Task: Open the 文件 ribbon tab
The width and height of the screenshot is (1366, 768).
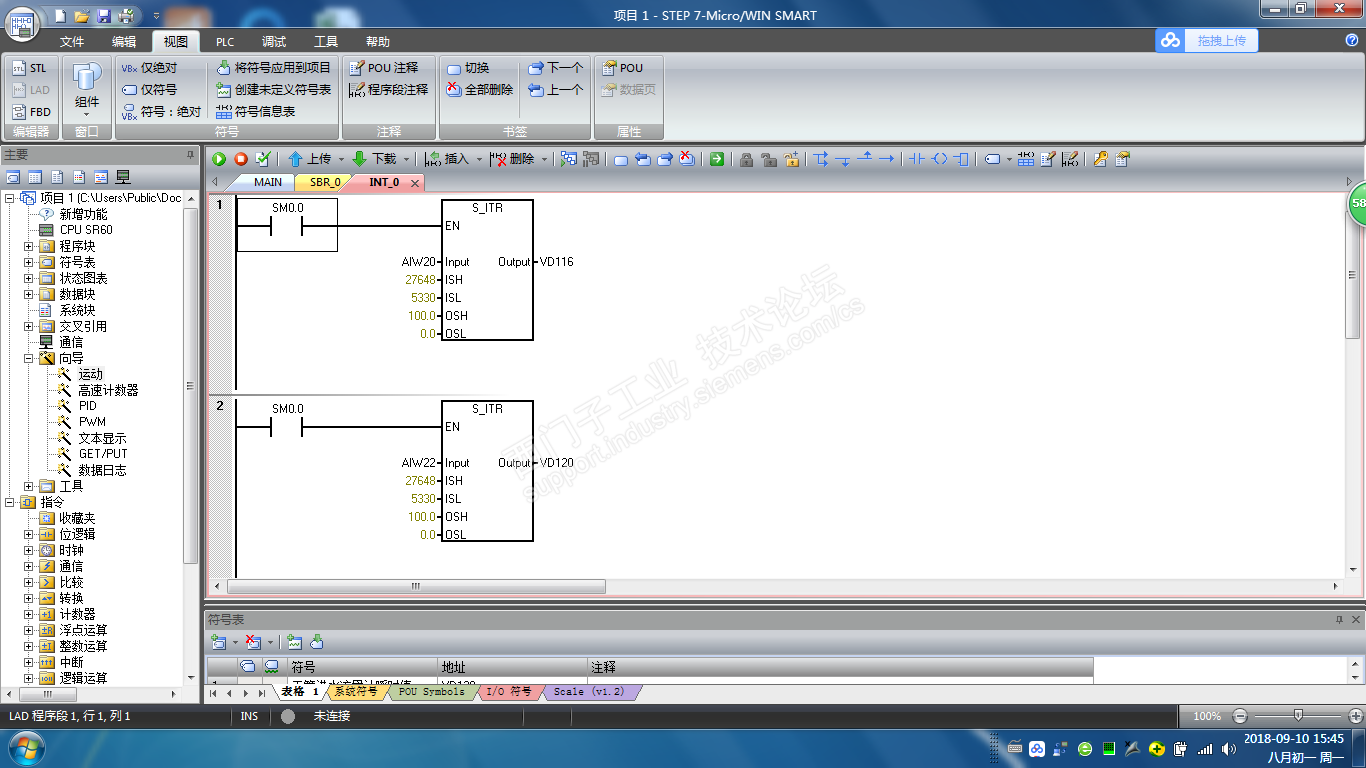Action: point(72,42)
